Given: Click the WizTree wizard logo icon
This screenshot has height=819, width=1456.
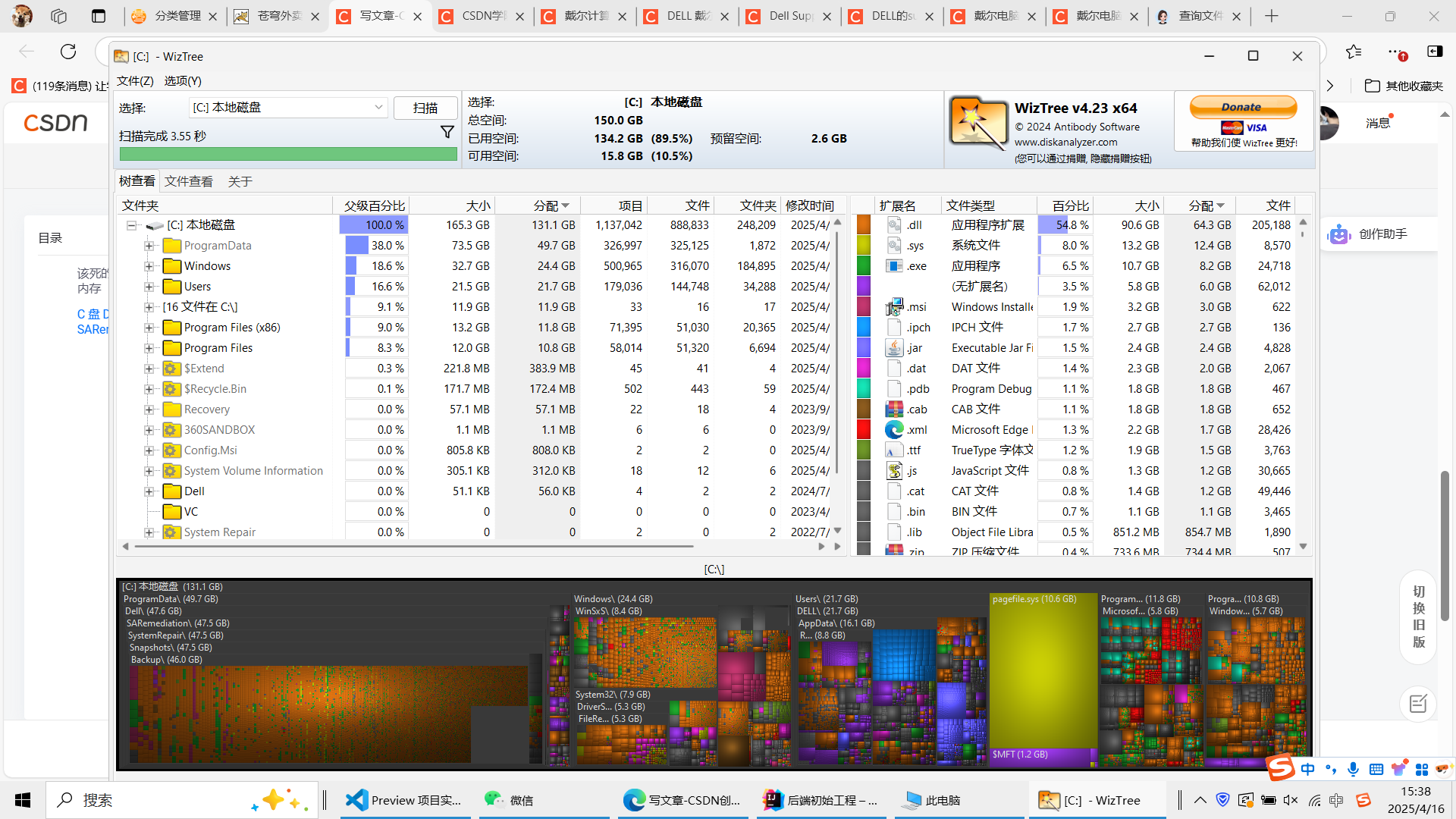Looking at the screenshot, I should pyautogui.click(x=978, y=123).
